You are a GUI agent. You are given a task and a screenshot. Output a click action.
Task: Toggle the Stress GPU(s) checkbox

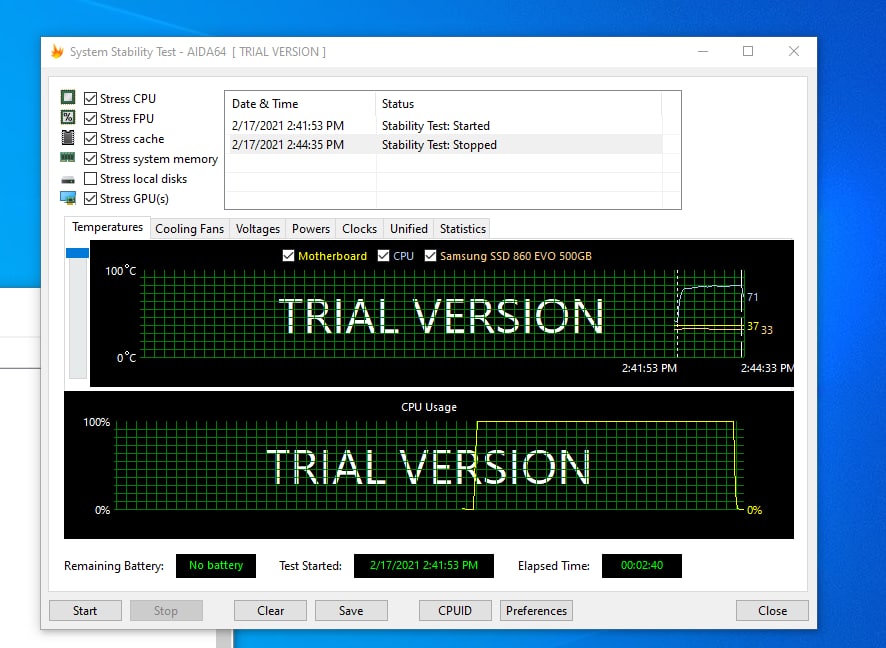pyautogui.click(x=90, y=199)
